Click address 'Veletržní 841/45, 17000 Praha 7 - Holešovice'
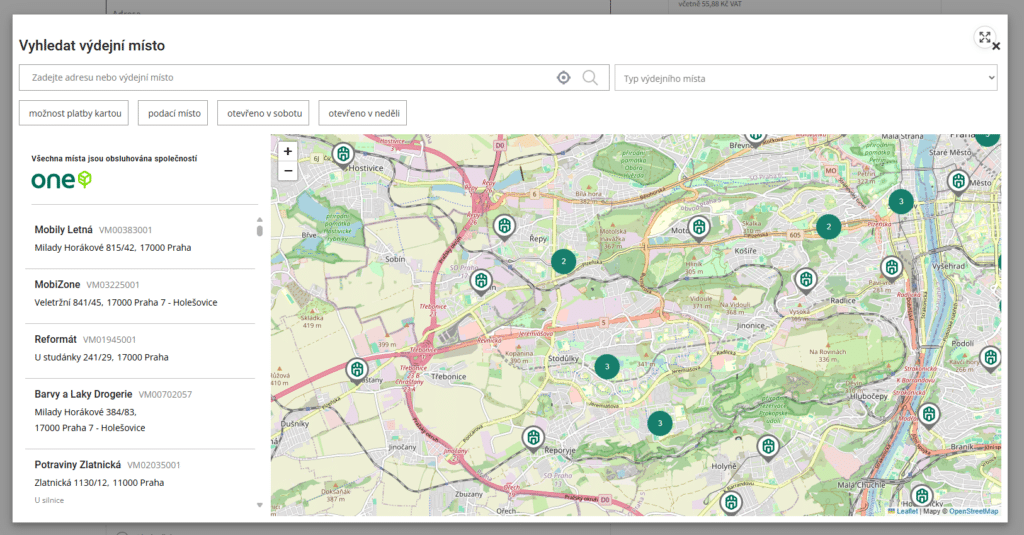Image resolution: width=1024 pixels, height=535 pixels. point(126,302)
